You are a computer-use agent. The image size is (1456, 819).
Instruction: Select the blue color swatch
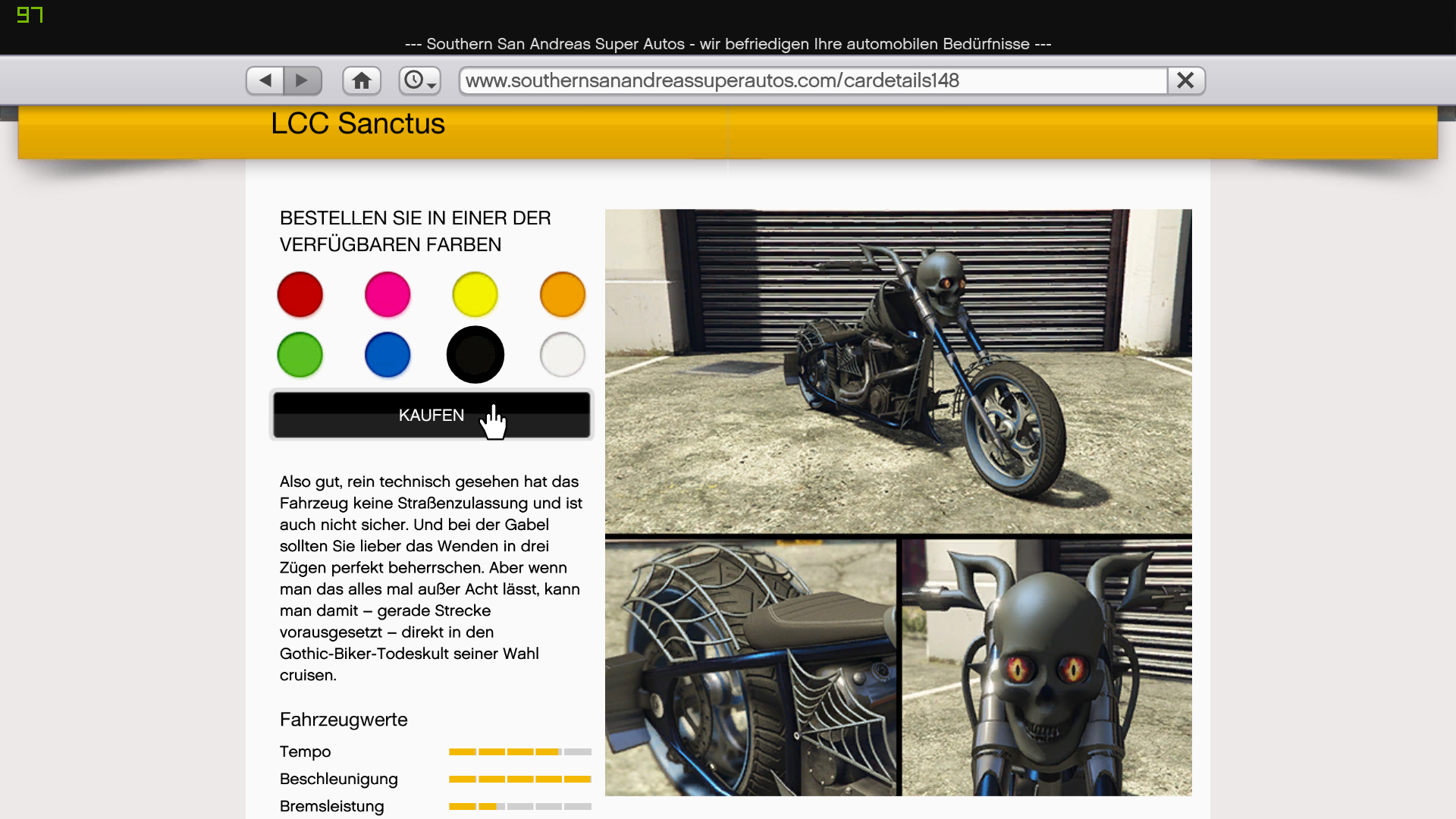point(388,354)
